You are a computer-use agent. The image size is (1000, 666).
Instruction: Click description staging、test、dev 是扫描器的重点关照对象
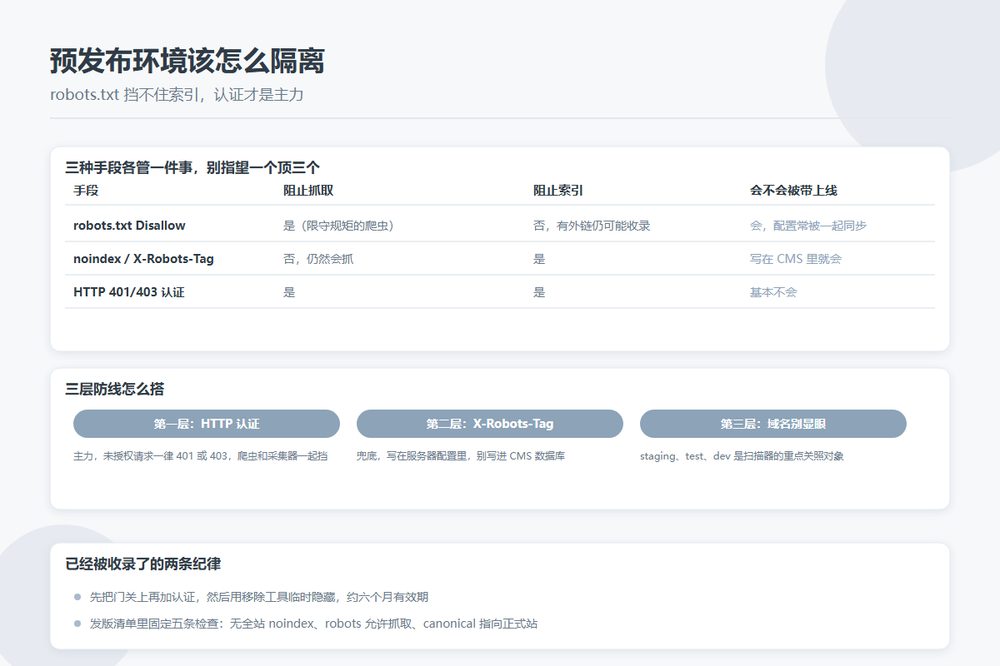[x=742, y=456]
